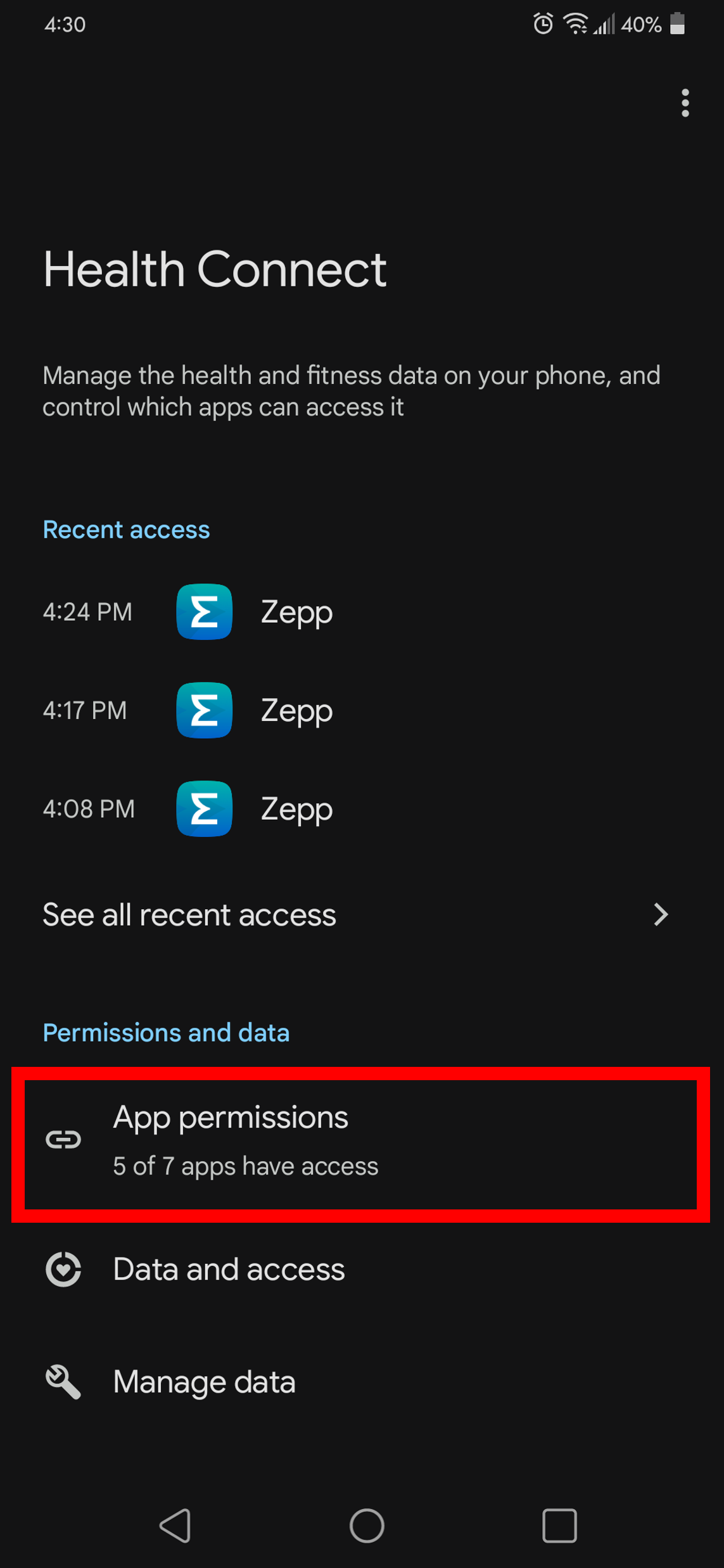Select the Zepp icon next to 4:08 PM
Image resolution: width=724 pixels, height=1568 pixels.
tap(204, 809)
